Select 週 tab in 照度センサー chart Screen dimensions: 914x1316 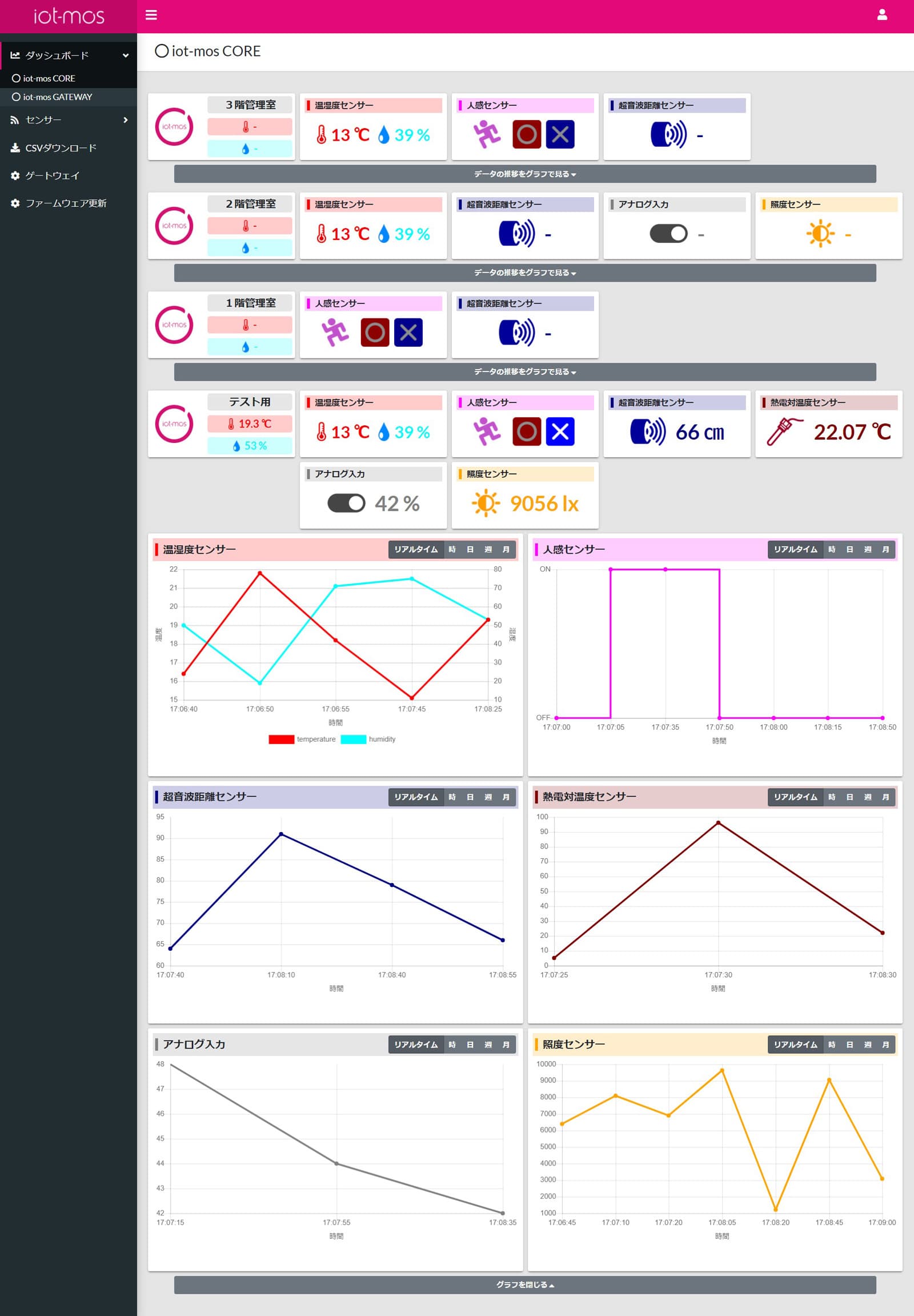pos(868,1045)
